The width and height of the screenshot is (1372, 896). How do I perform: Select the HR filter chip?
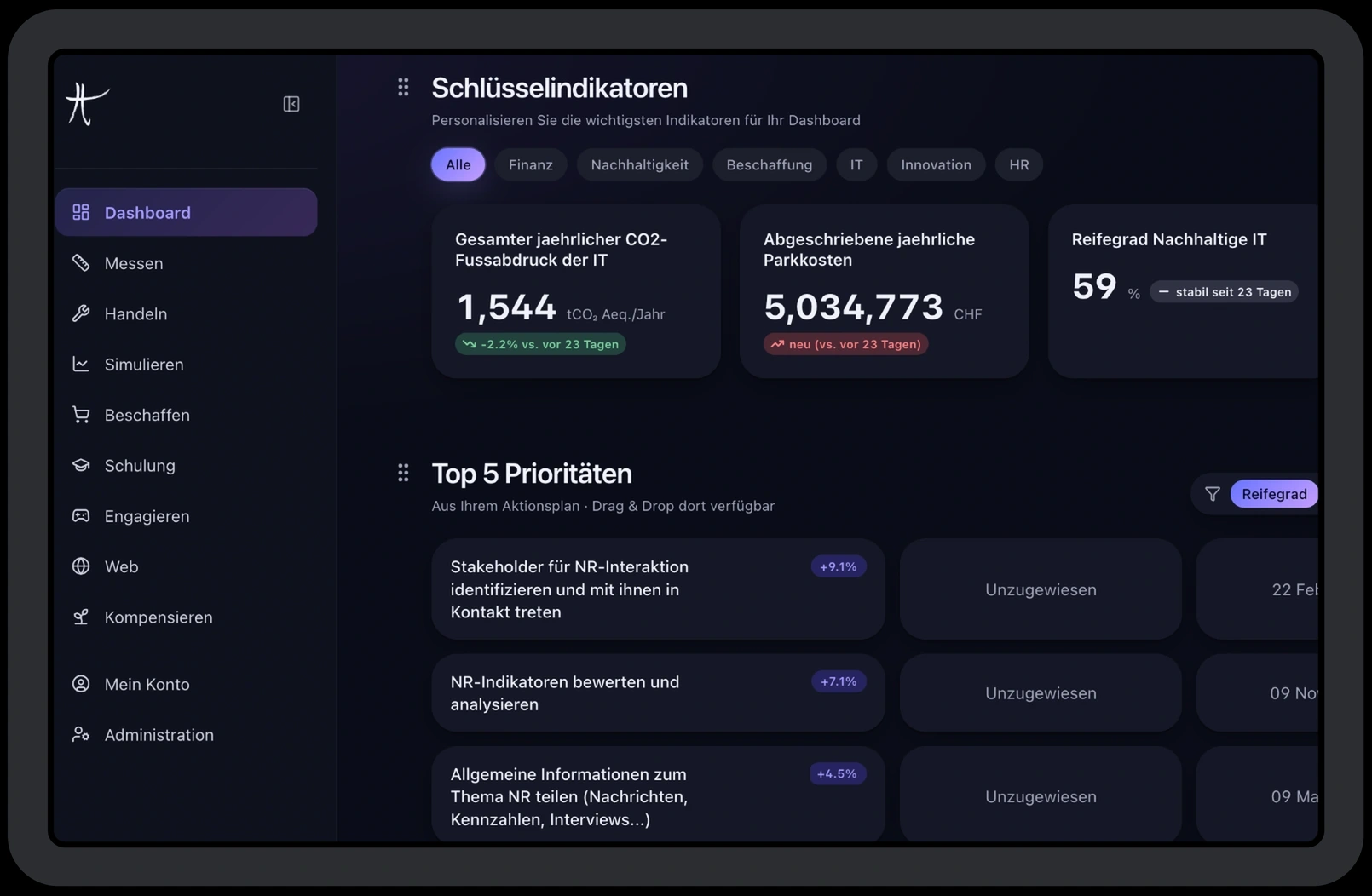[x=1019, y=164]
